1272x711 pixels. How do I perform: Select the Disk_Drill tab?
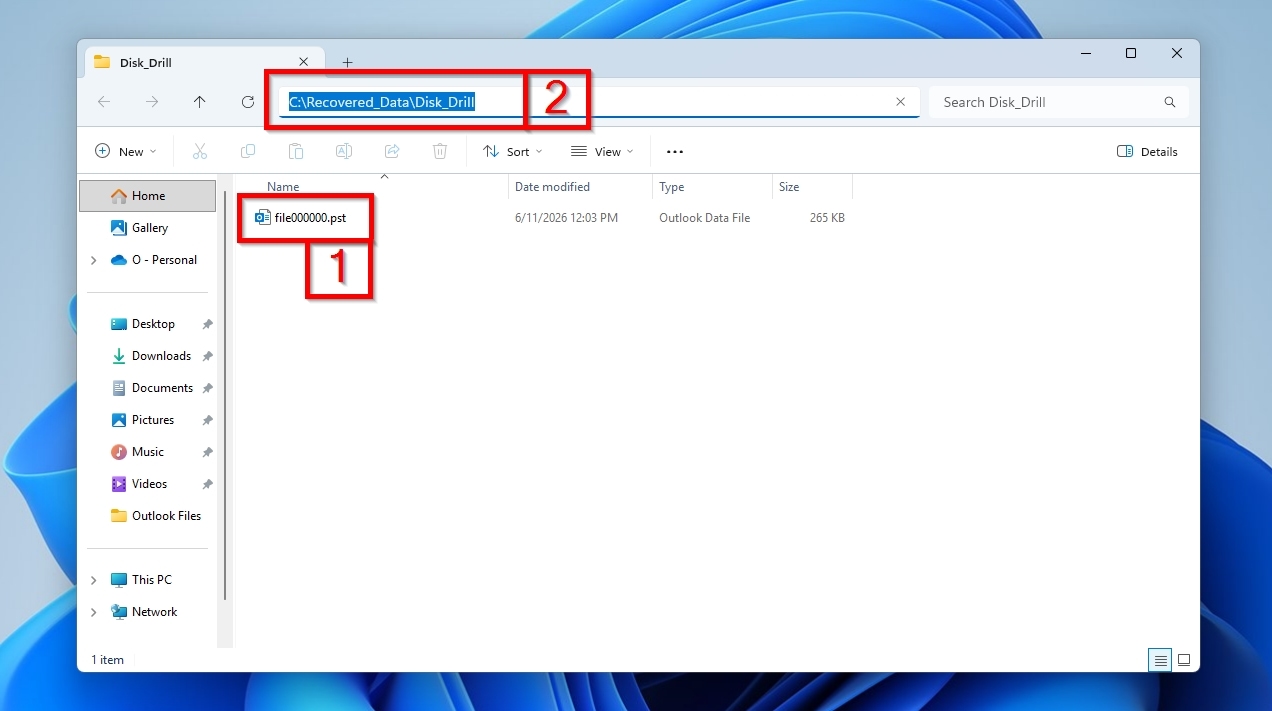[202, 62]
